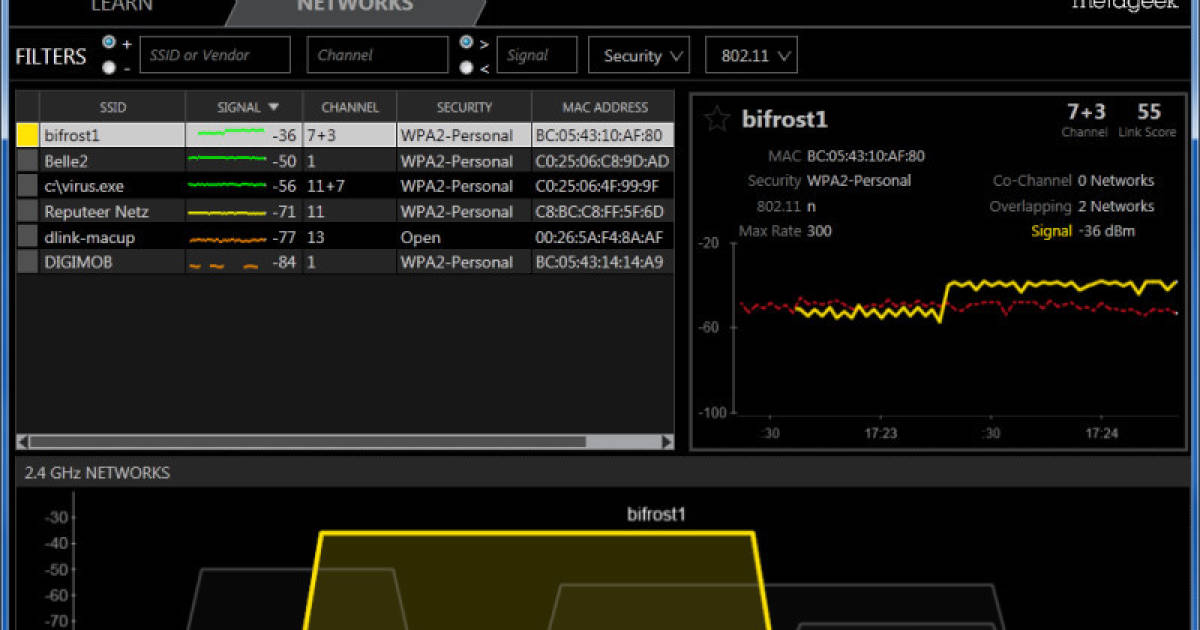Select the greater-than signal radio button
Image resolution: width=1200 pixels, height=630 pixels.
466,42
